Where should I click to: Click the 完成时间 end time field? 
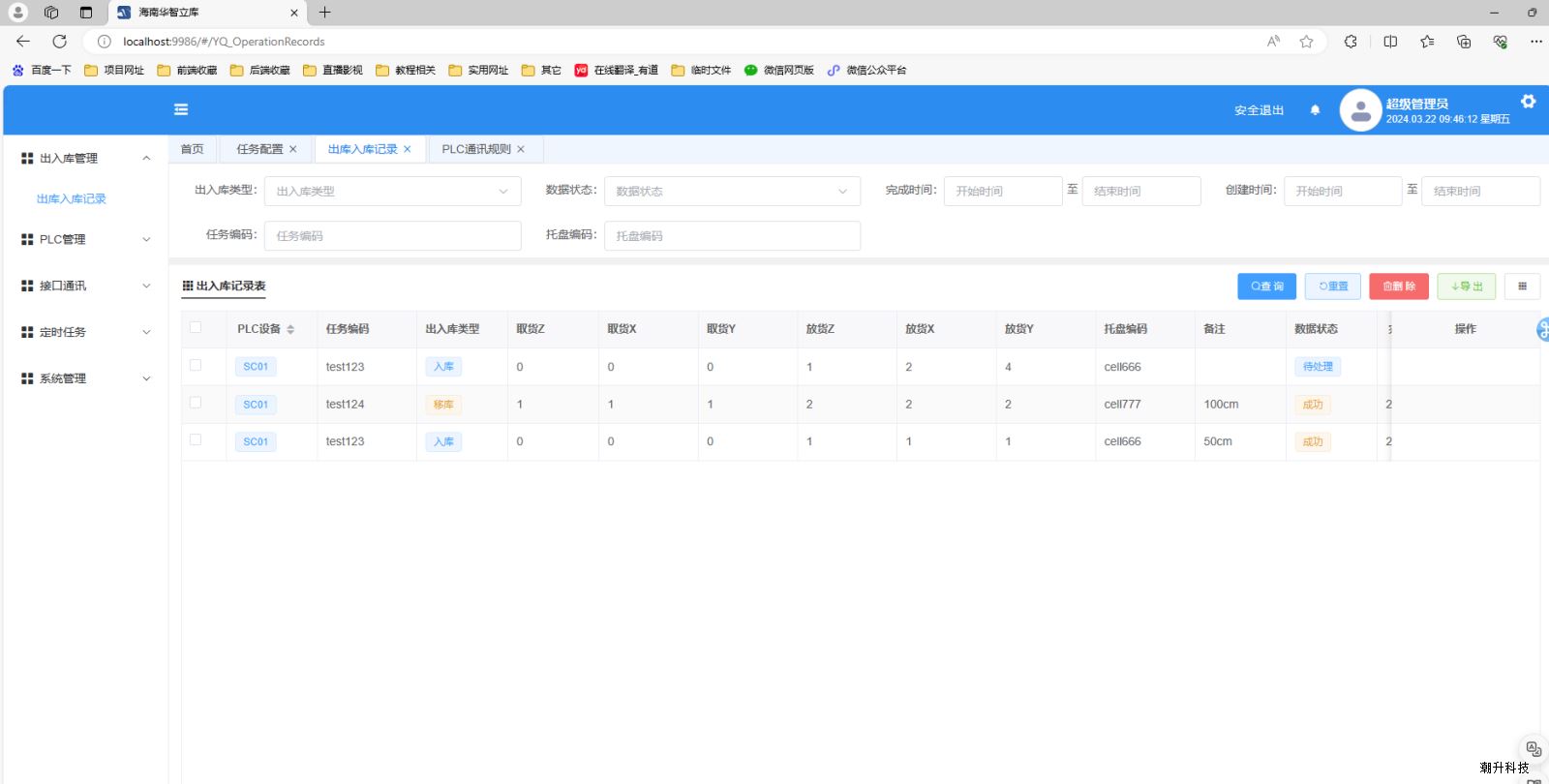pyautogui.click(x=1141, y=191)
